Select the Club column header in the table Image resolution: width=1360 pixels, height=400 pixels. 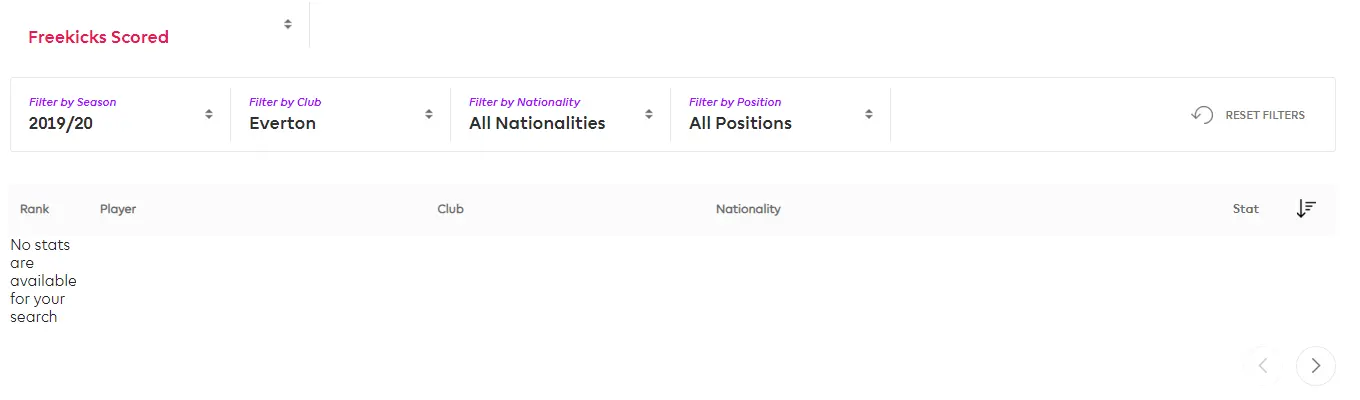point(450,209)
